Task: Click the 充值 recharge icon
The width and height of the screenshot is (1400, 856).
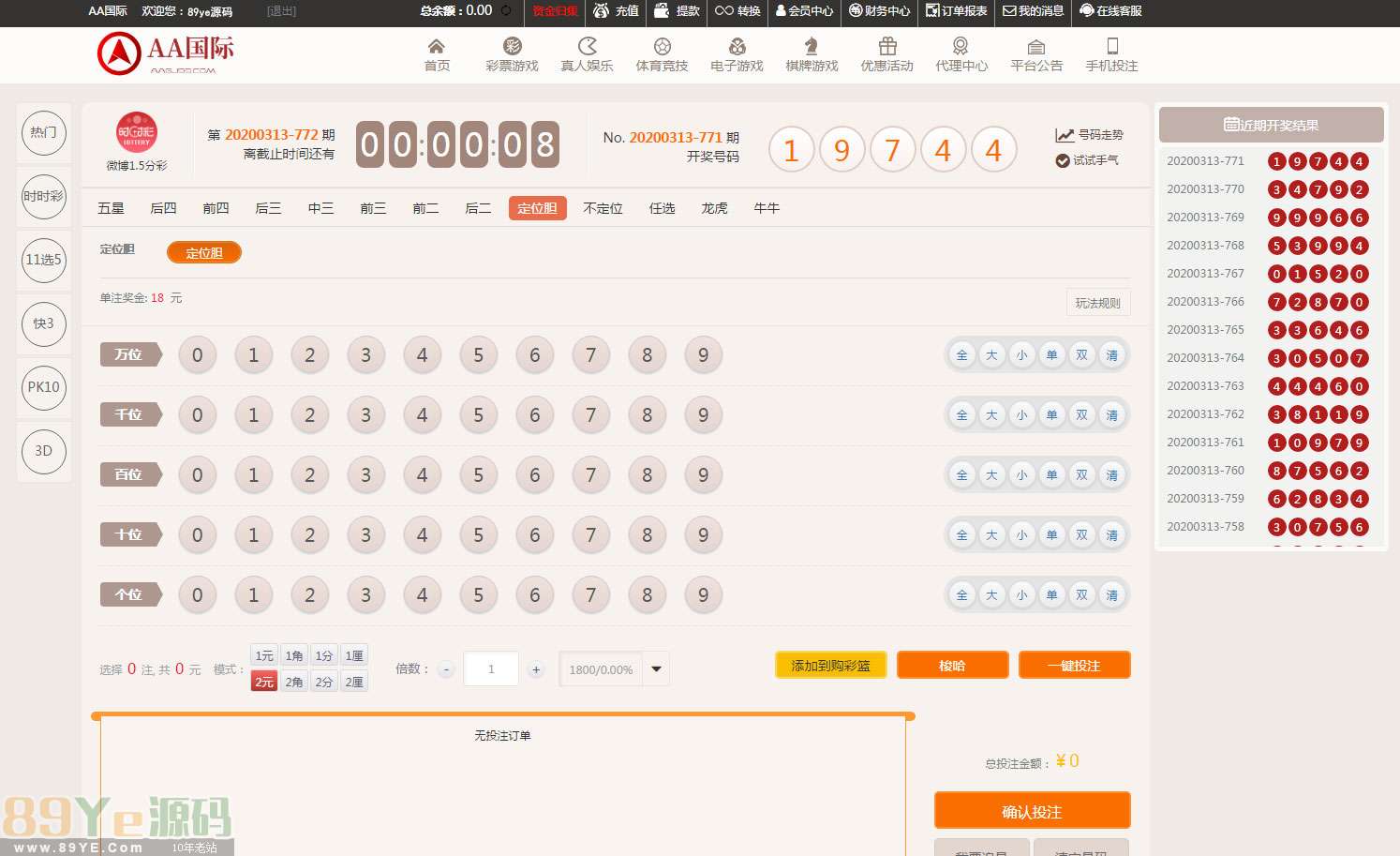Action: pos(602,10)
